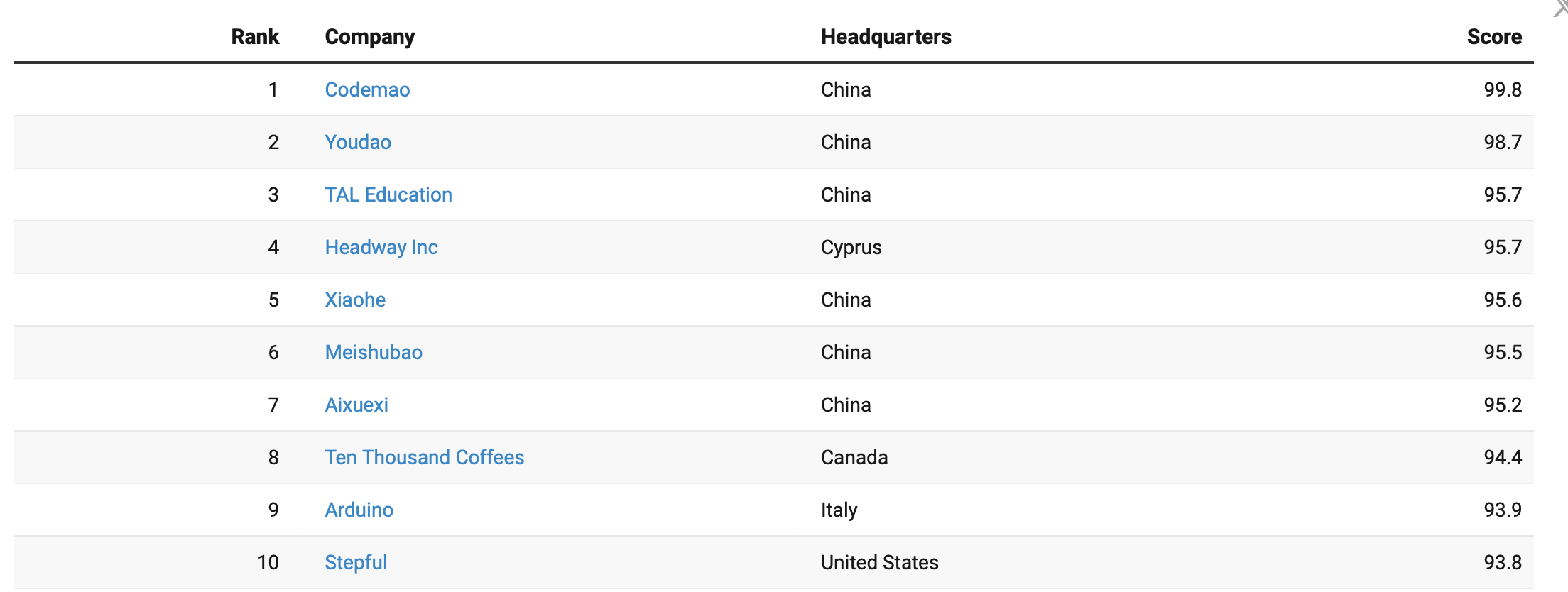Open the Arduino company link
The height and width of the screenshot is (592, 1568).
pos(359,510)
